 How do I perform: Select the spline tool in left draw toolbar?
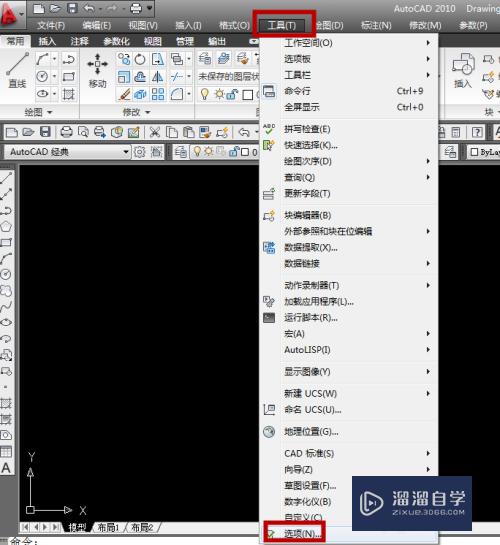click(x=6, y=306)
